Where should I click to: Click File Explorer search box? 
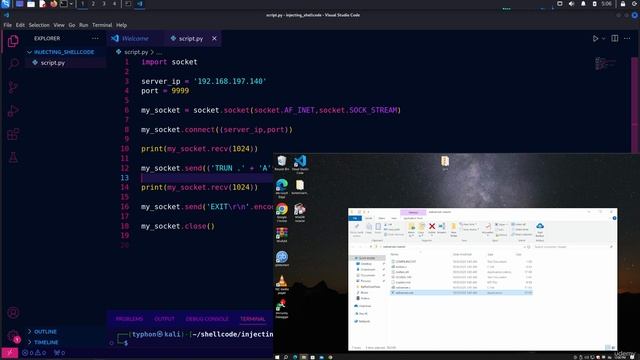pyautogui.click(x=573, y=247)
